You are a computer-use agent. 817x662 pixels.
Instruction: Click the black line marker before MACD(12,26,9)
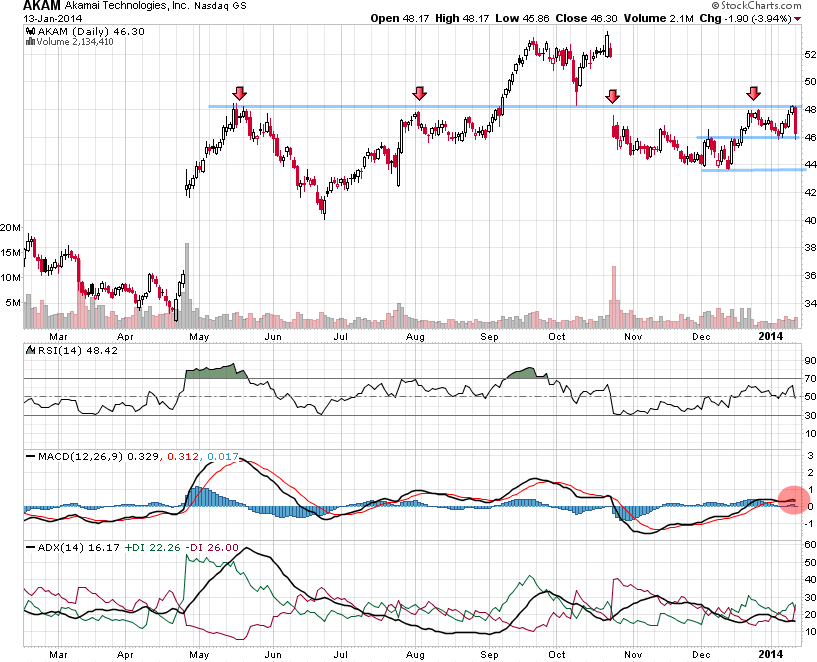[x=30, y=457]
